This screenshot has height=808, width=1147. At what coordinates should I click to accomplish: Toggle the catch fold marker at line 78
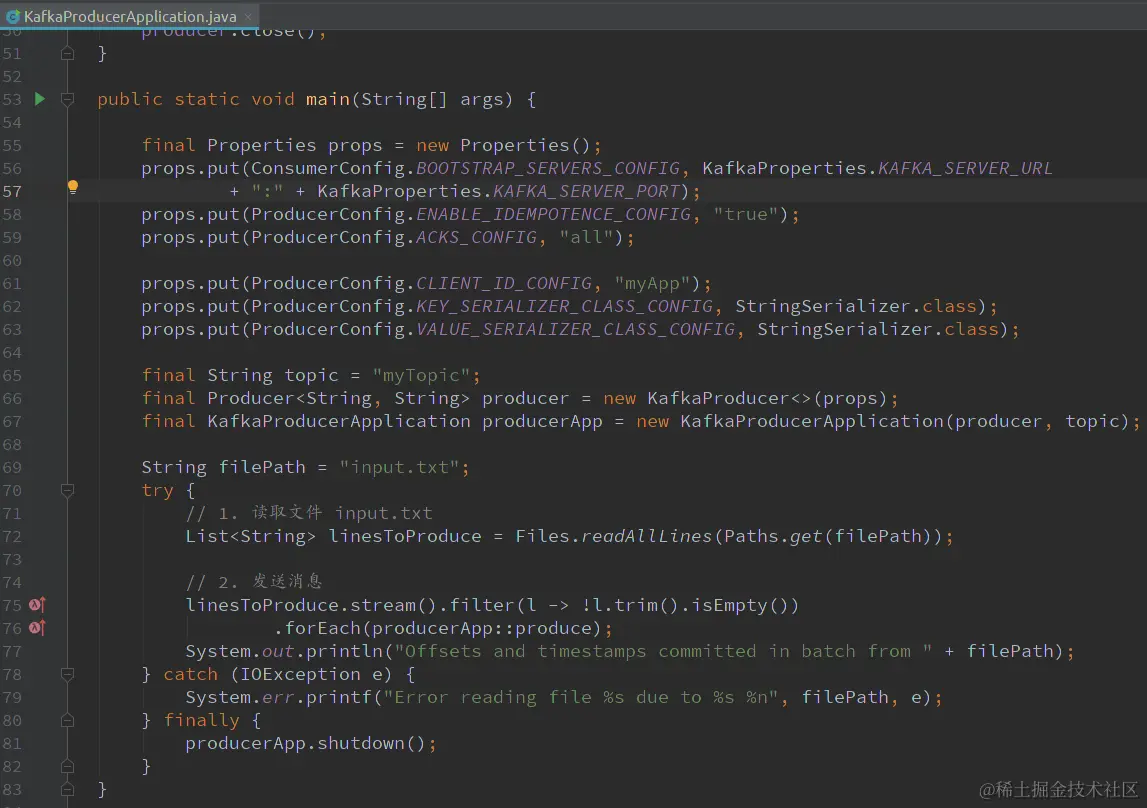(x=67, y=673)
